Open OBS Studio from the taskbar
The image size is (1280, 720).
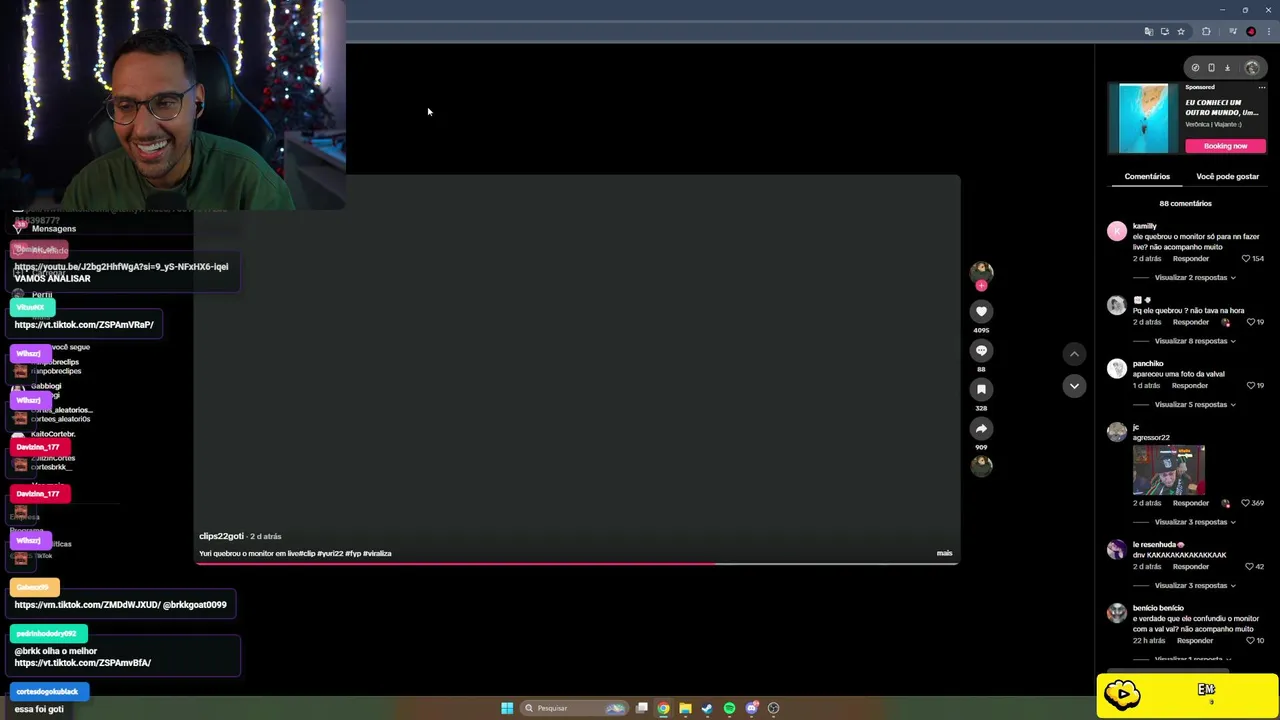coord(773,708)
